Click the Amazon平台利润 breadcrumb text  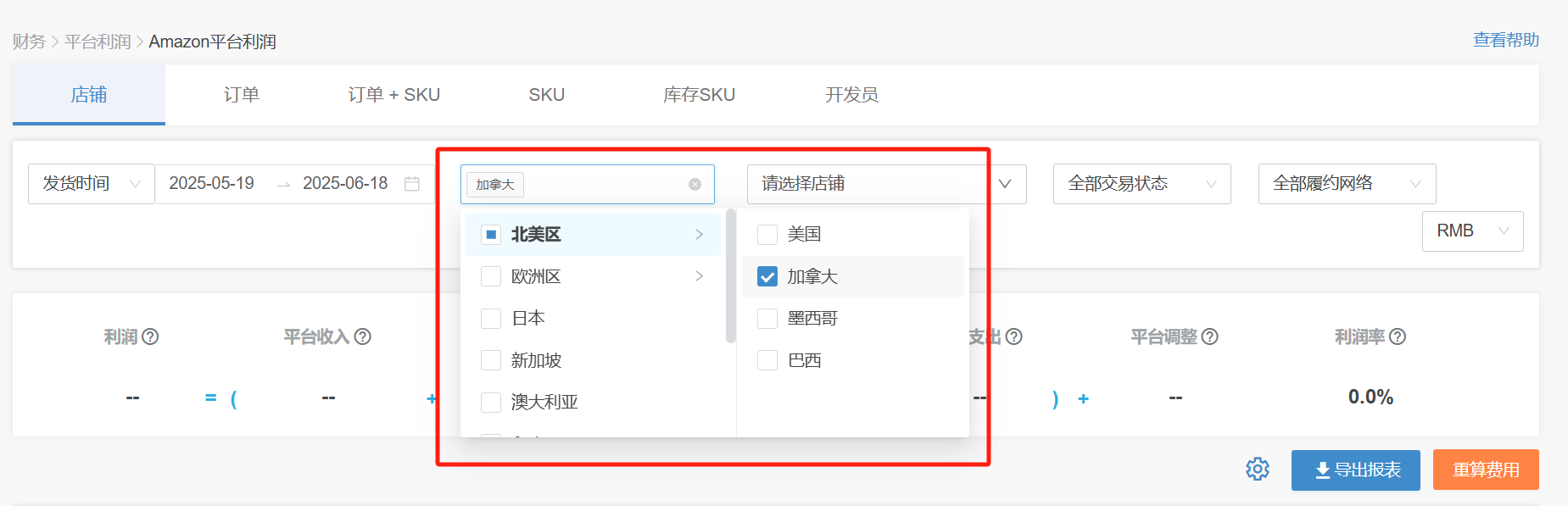tap(213, 42)
